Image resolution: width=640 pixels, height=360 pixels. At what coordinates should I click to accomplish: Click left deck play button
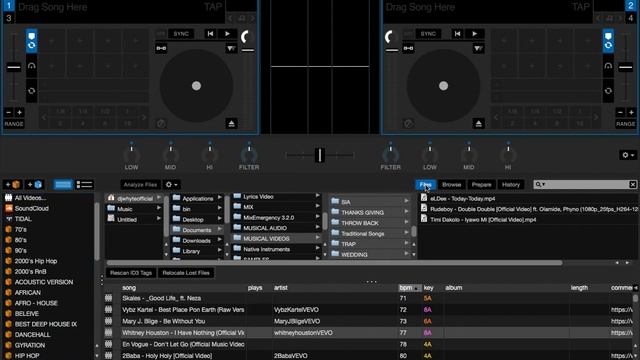tap(227, 34)
